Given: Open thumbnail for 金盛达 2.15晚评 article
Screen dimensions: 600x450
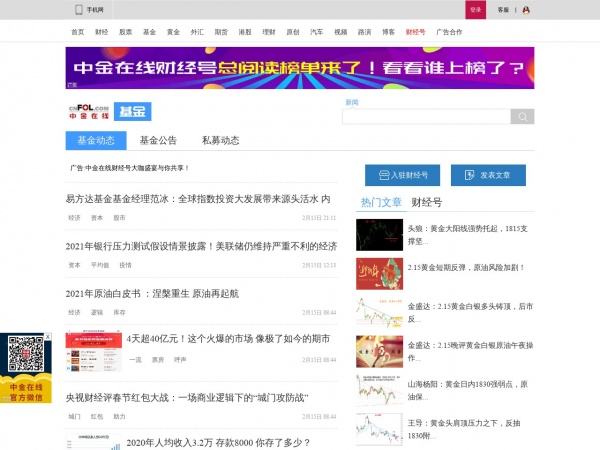Looking at the screenshot, I should (x=379, y=351).
